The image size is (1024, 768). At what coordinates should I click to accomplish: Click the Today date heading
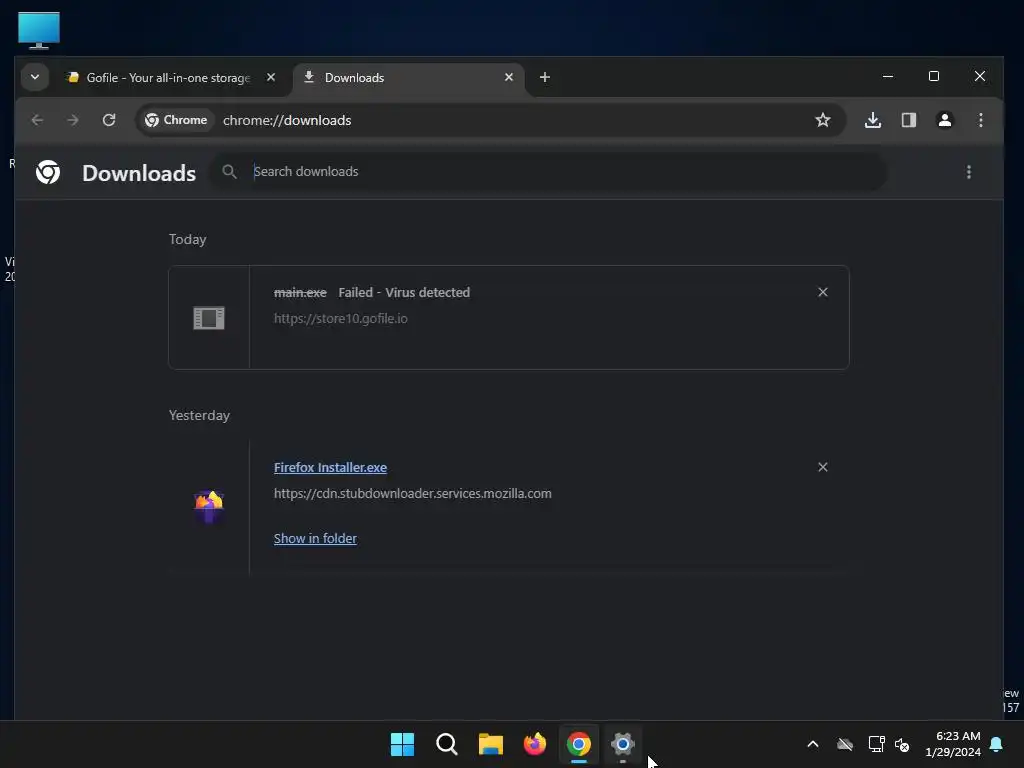pos(187,240)
